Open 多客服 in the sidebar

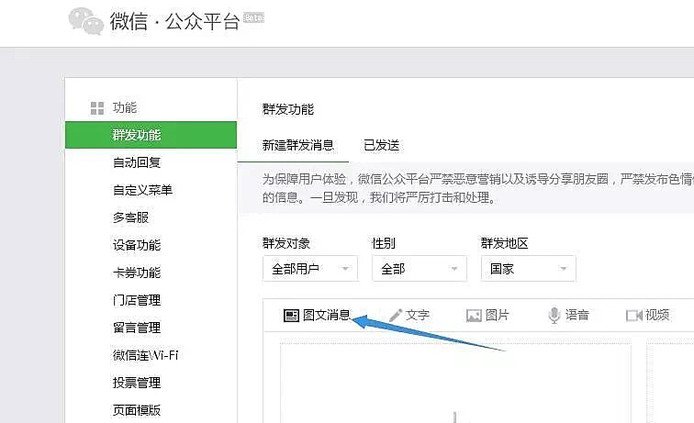pyautogui.click(x=131, y=217)
